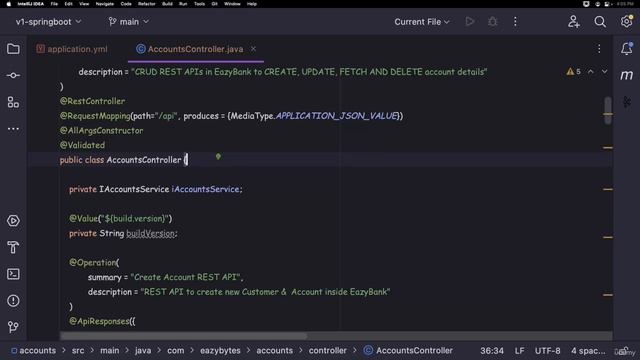Image resolution: width=640 pixels, height=360 pixels.
Task: Open Code With Me user icon
Action: (x=574, y=22)
